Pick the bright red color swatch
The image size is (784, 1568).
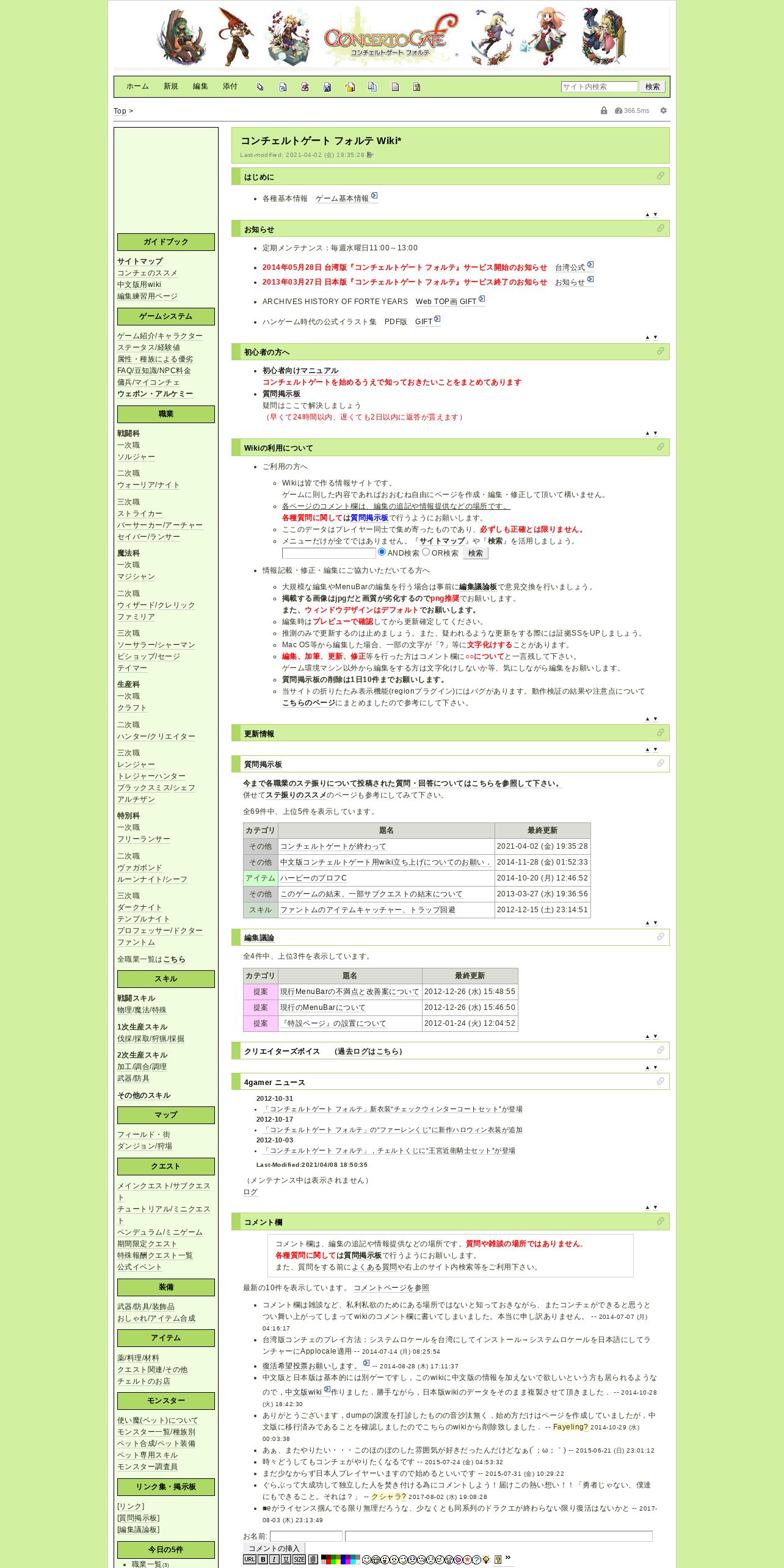pos(328,1561)
